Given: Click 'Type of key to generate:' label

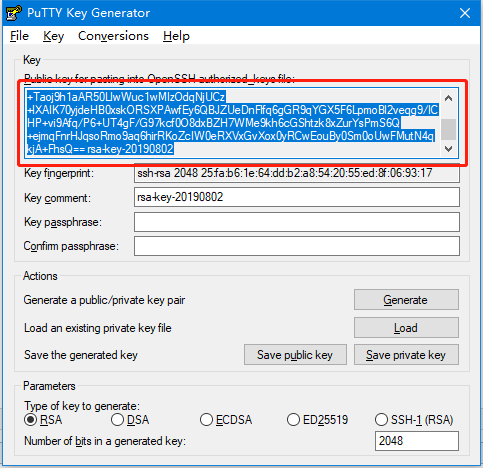Looking at the screenshot, I should [82, 406].
